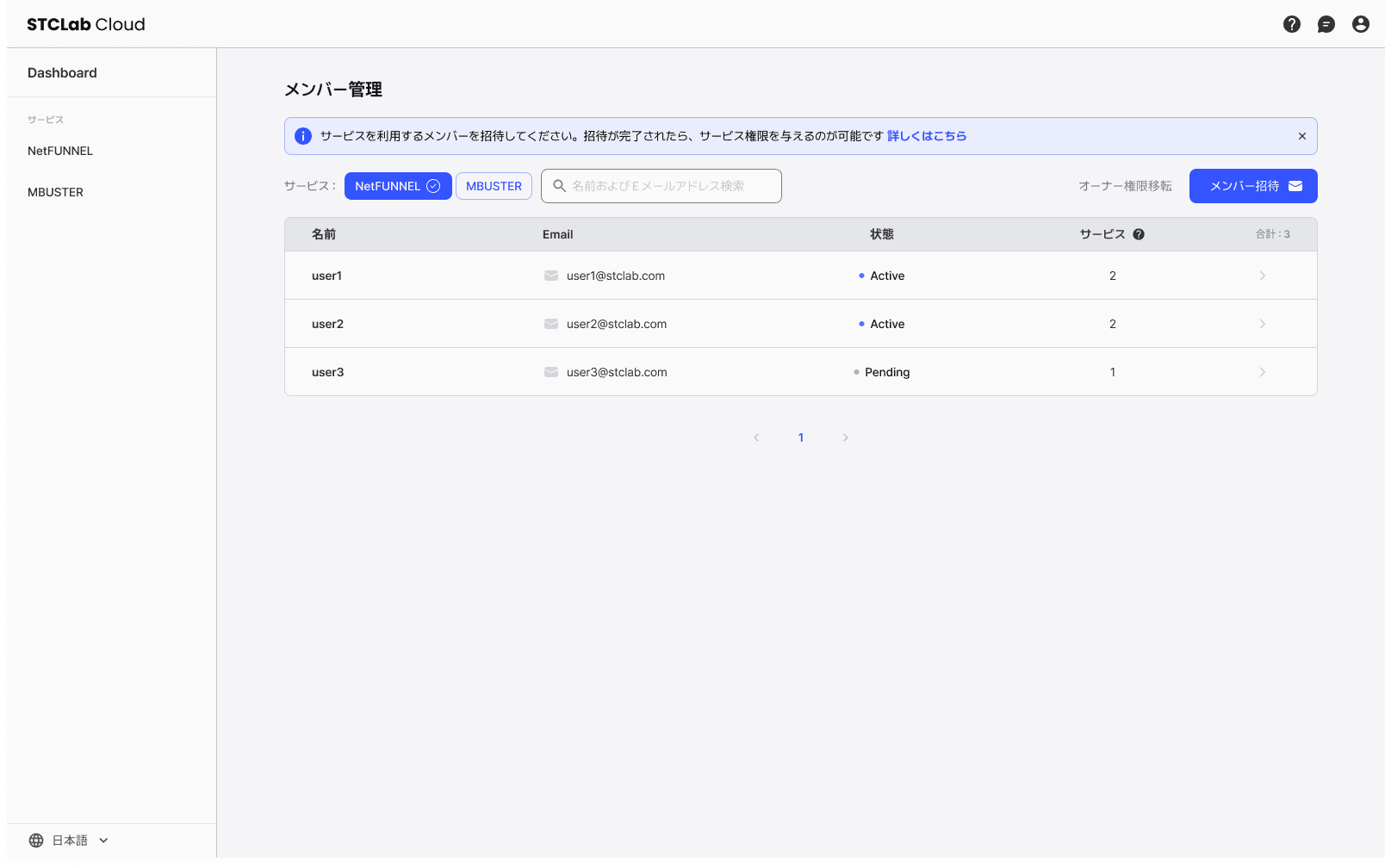Open the 詳しくはこちら details link
Image resolution: width=1385 pixels, height=868 pixels.
(x=927, y=136)
